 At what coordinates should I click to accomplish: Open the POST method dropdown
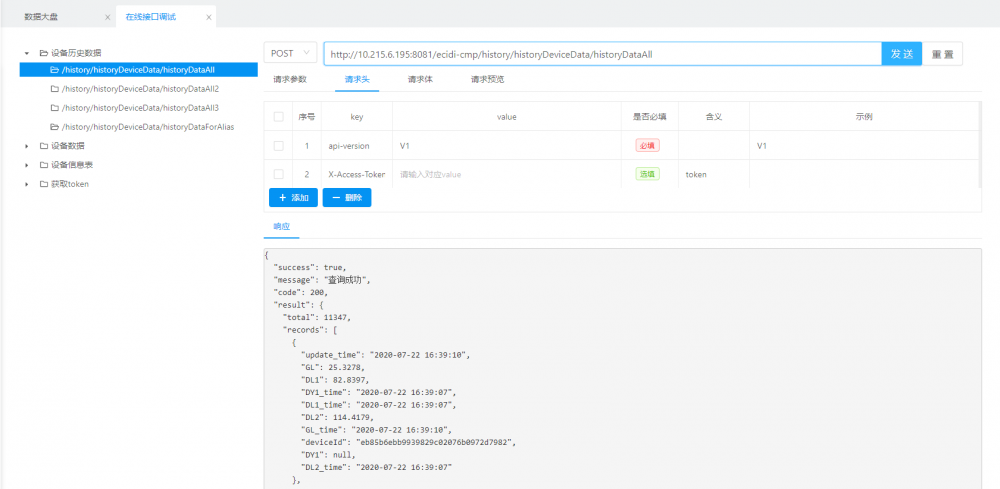point(291,54)
